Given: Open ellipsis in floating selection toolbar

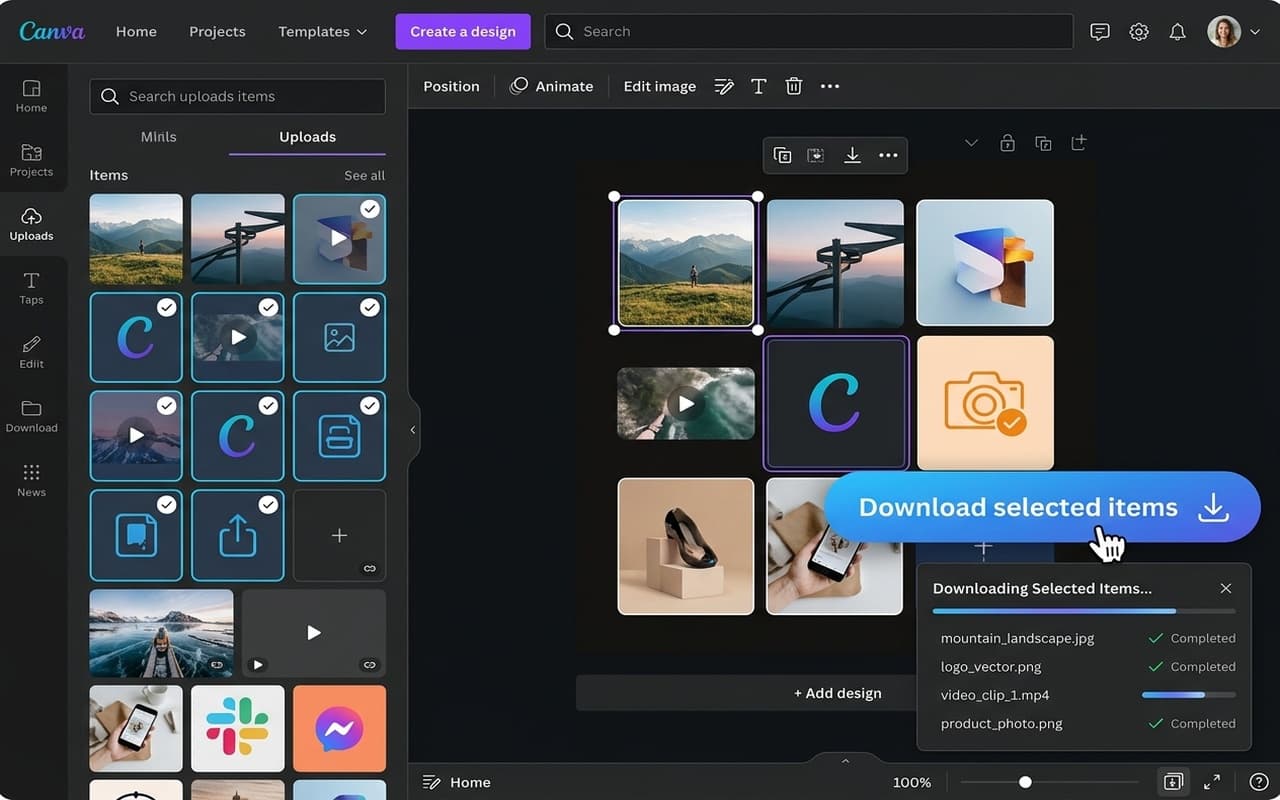Looking at the screenshot, I should point(888,156).
